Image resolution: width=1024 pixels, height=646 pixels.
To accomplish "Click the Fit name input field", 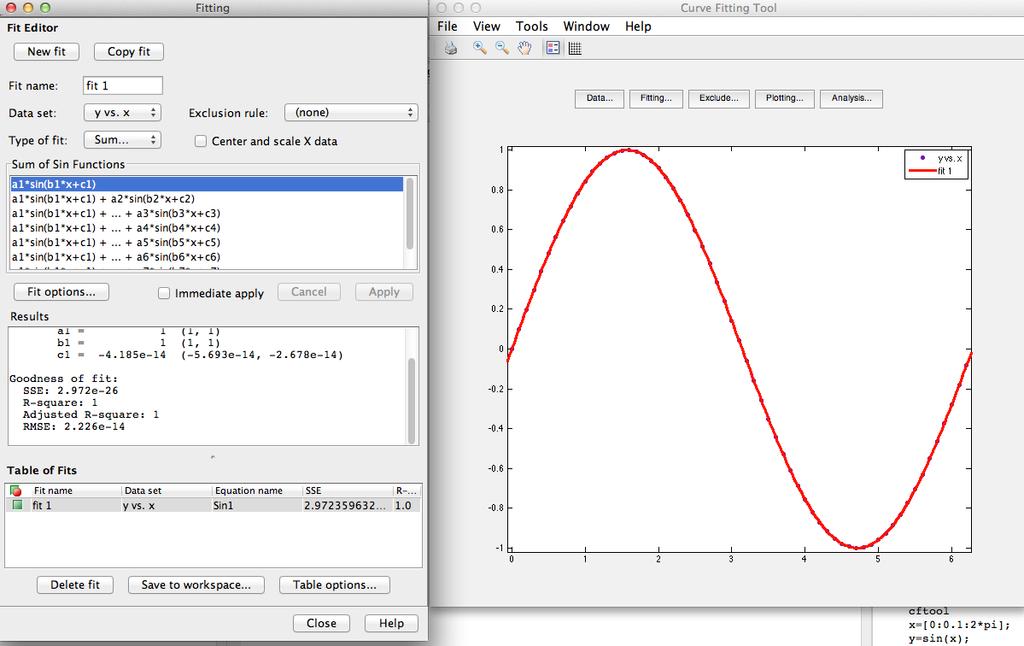I will point(123,86).
